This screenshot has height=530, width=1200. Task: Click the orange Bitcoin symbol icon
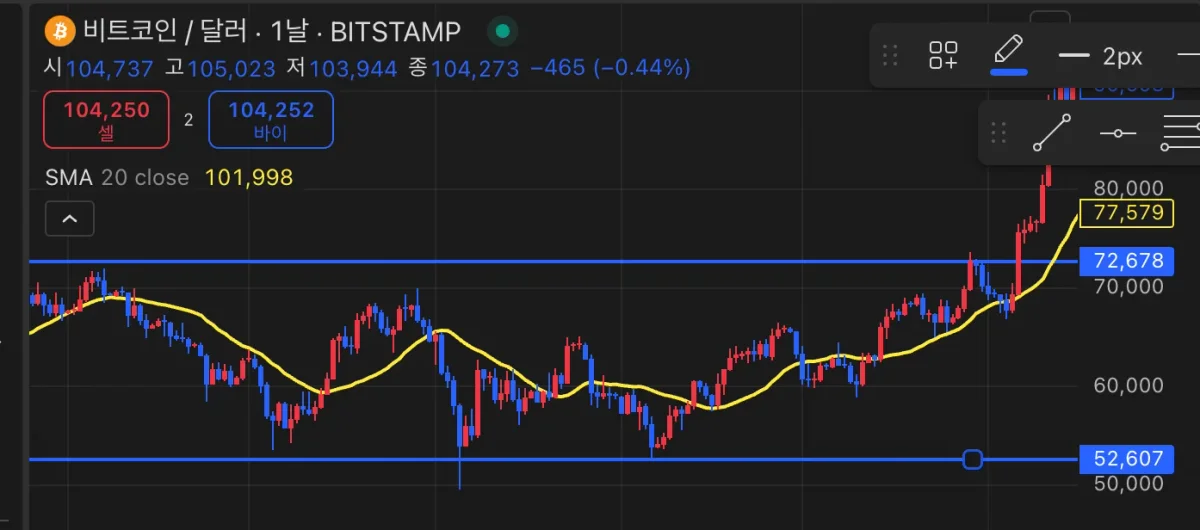click(60, 32)
